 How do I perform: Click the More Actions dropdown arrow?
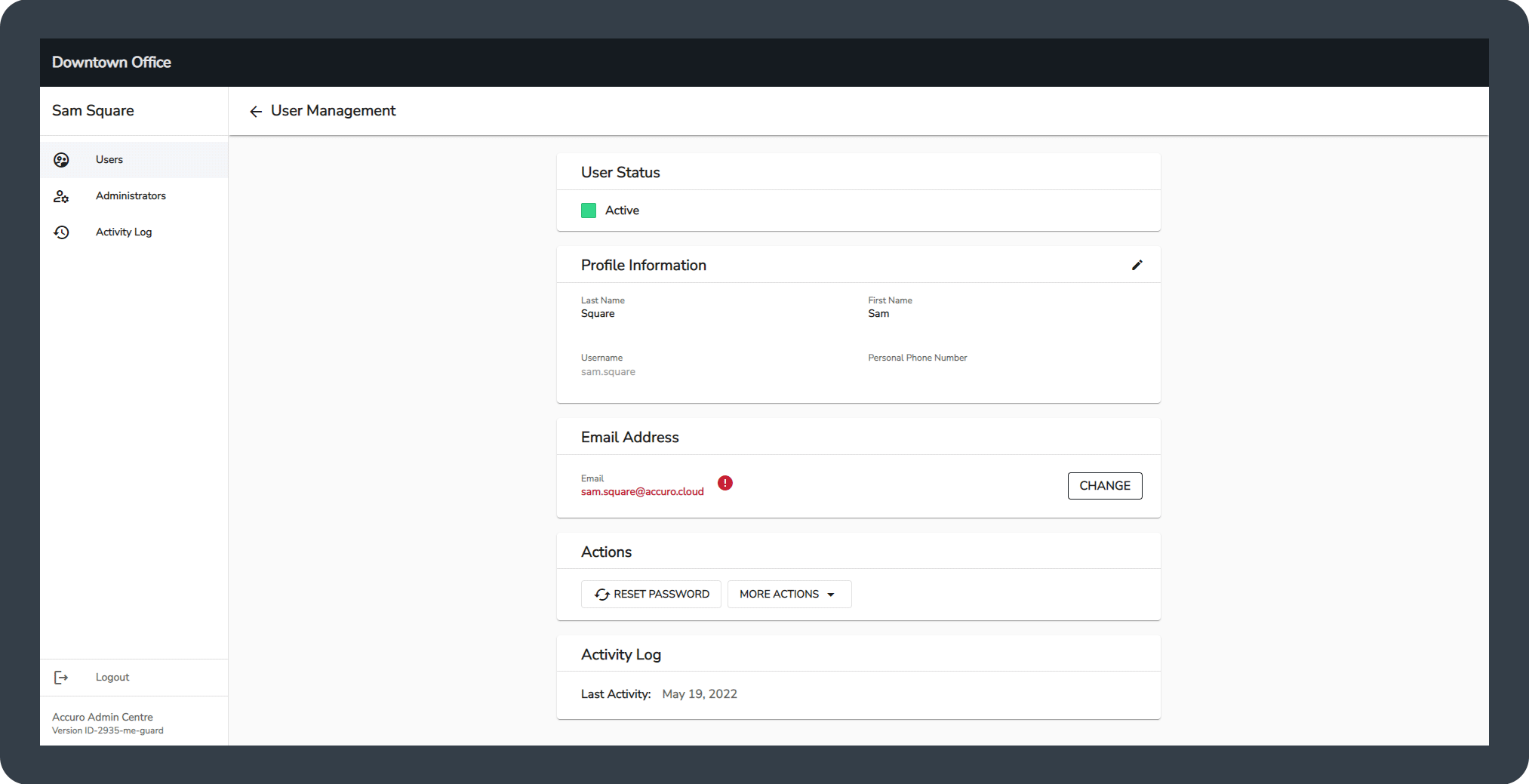(831, 595)
